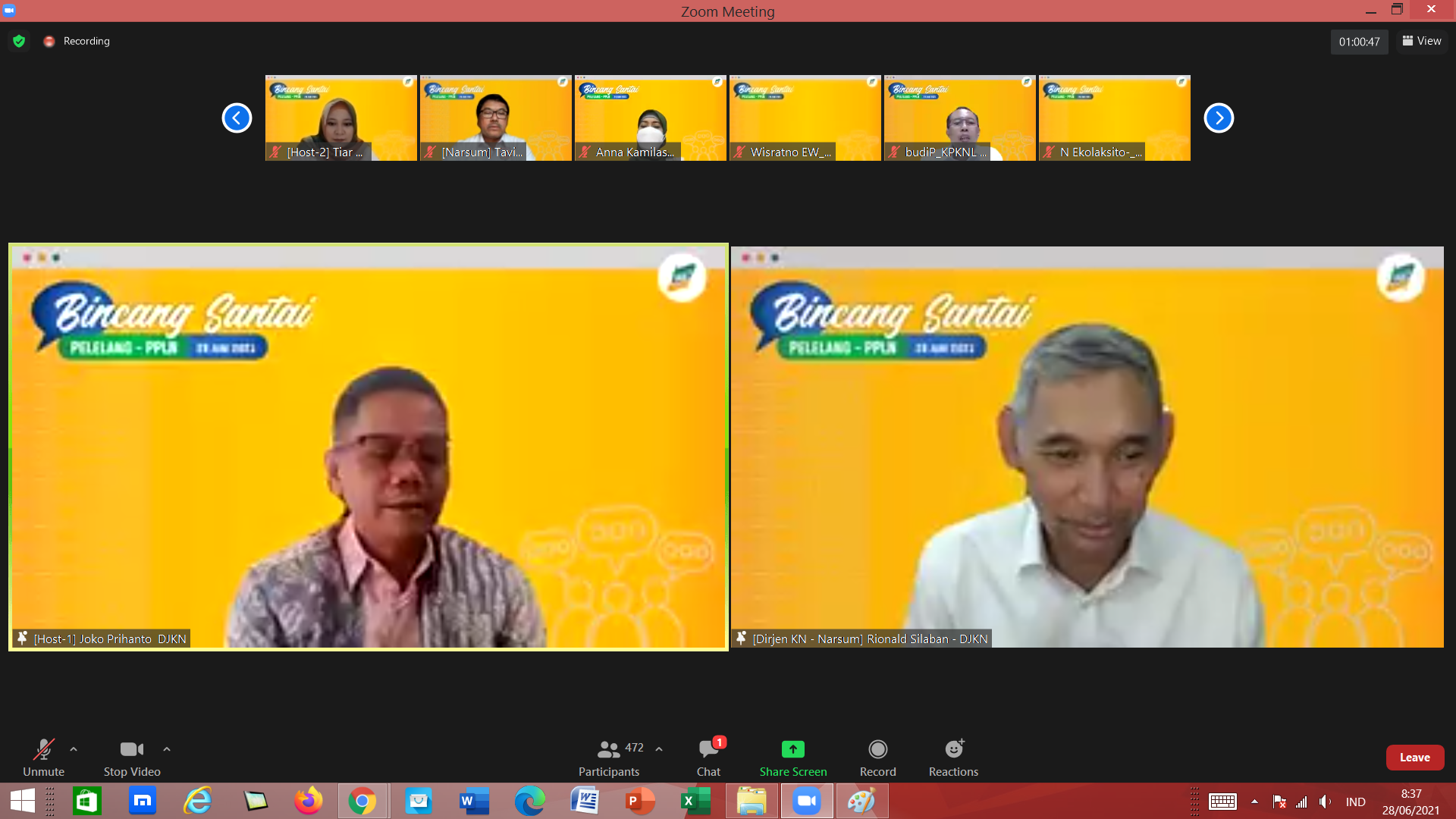Expand video options next to Stop Video
Viewport: 1456px width, 819px height.
[x=167, y=748]
